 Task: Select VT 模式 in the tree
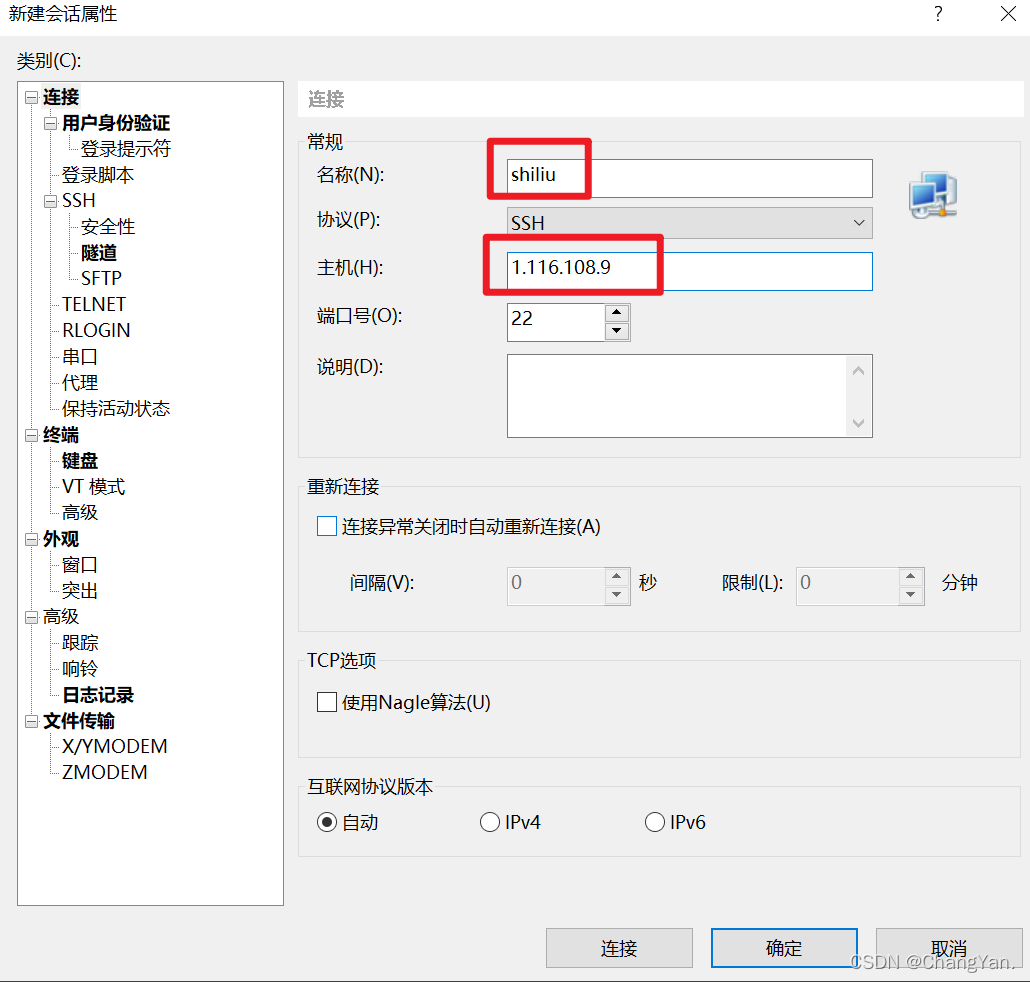coord(93,487)
